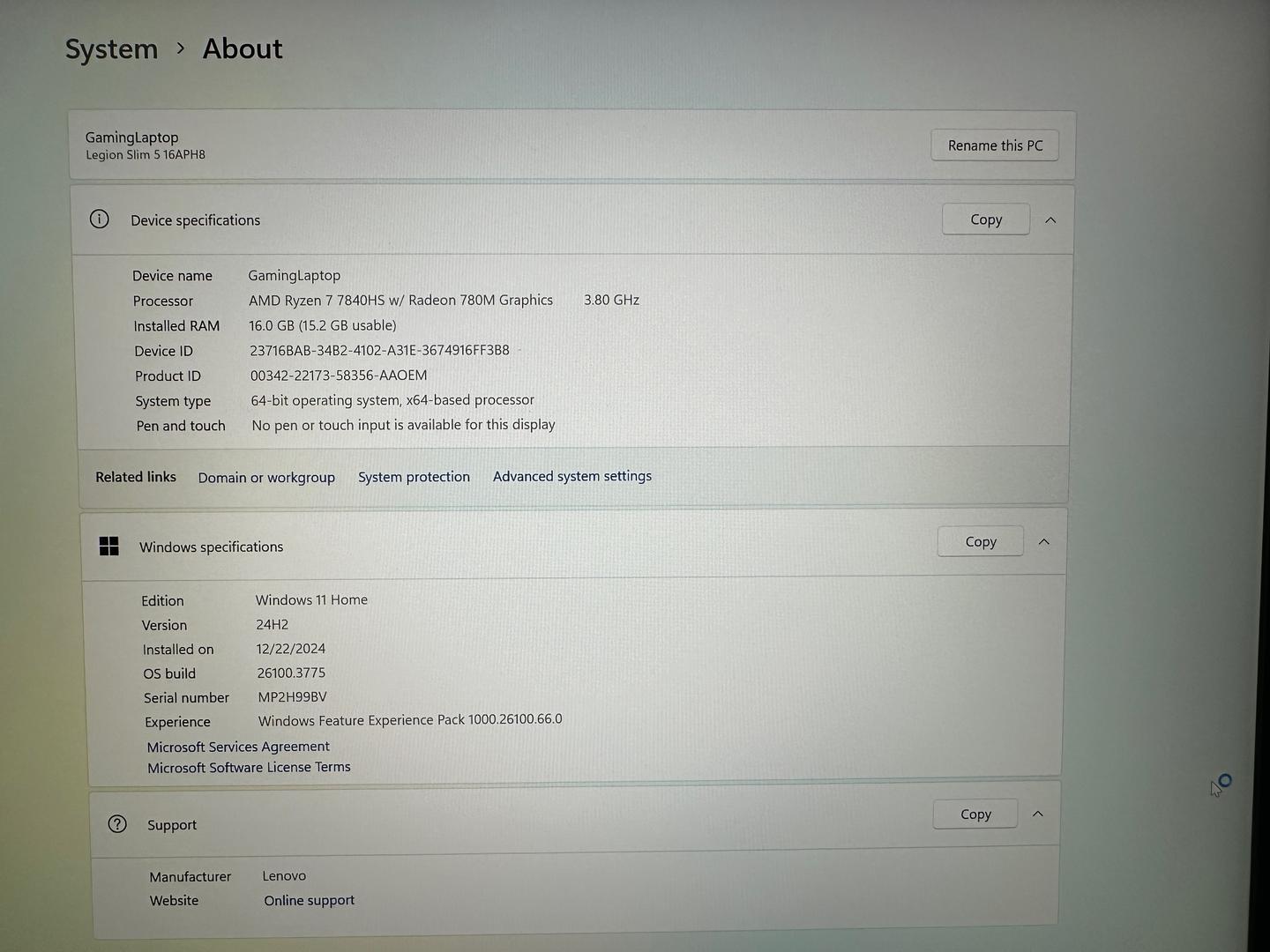Image resolution: width=1270 pixels, height=952 pixels.
Task: Click Installed on date 12/22/2024
Action: pos(291,649)
